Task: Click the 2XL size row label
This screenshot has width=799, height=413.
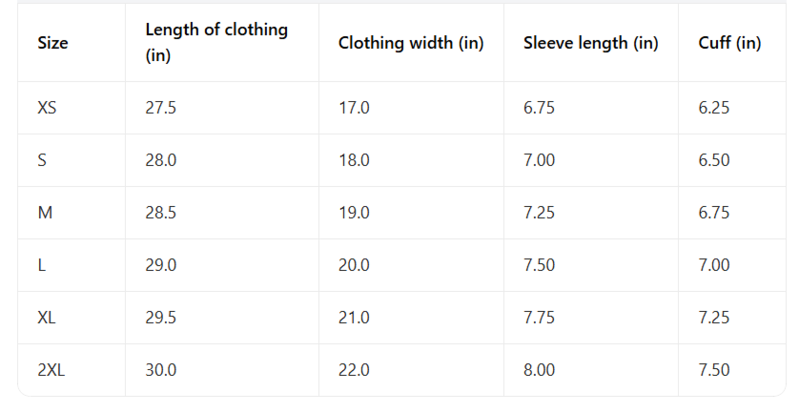Action: pyautogui.click(x=51, y=370)
